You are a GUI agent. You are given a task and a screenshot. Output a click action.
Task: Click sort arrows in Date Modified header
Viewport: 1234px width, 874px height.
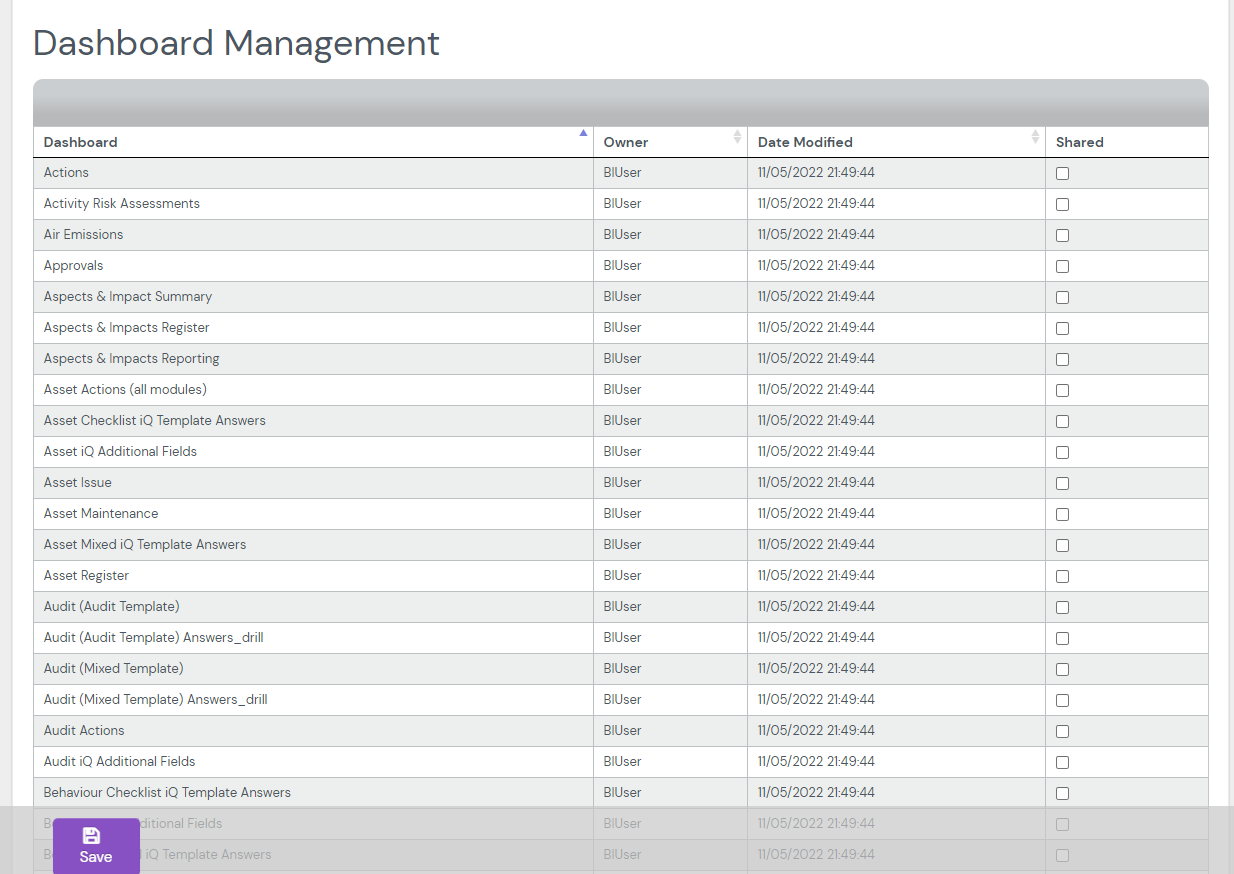coord(1035,137)
